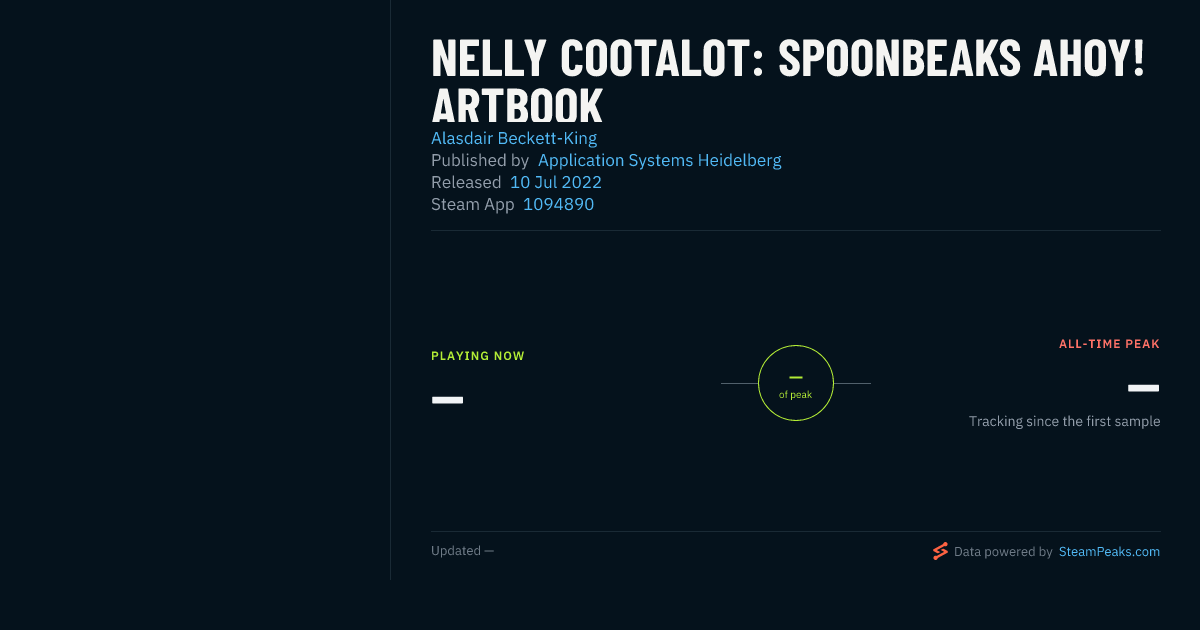
Task: Select the Playing Now label
Action: point(478,356)
